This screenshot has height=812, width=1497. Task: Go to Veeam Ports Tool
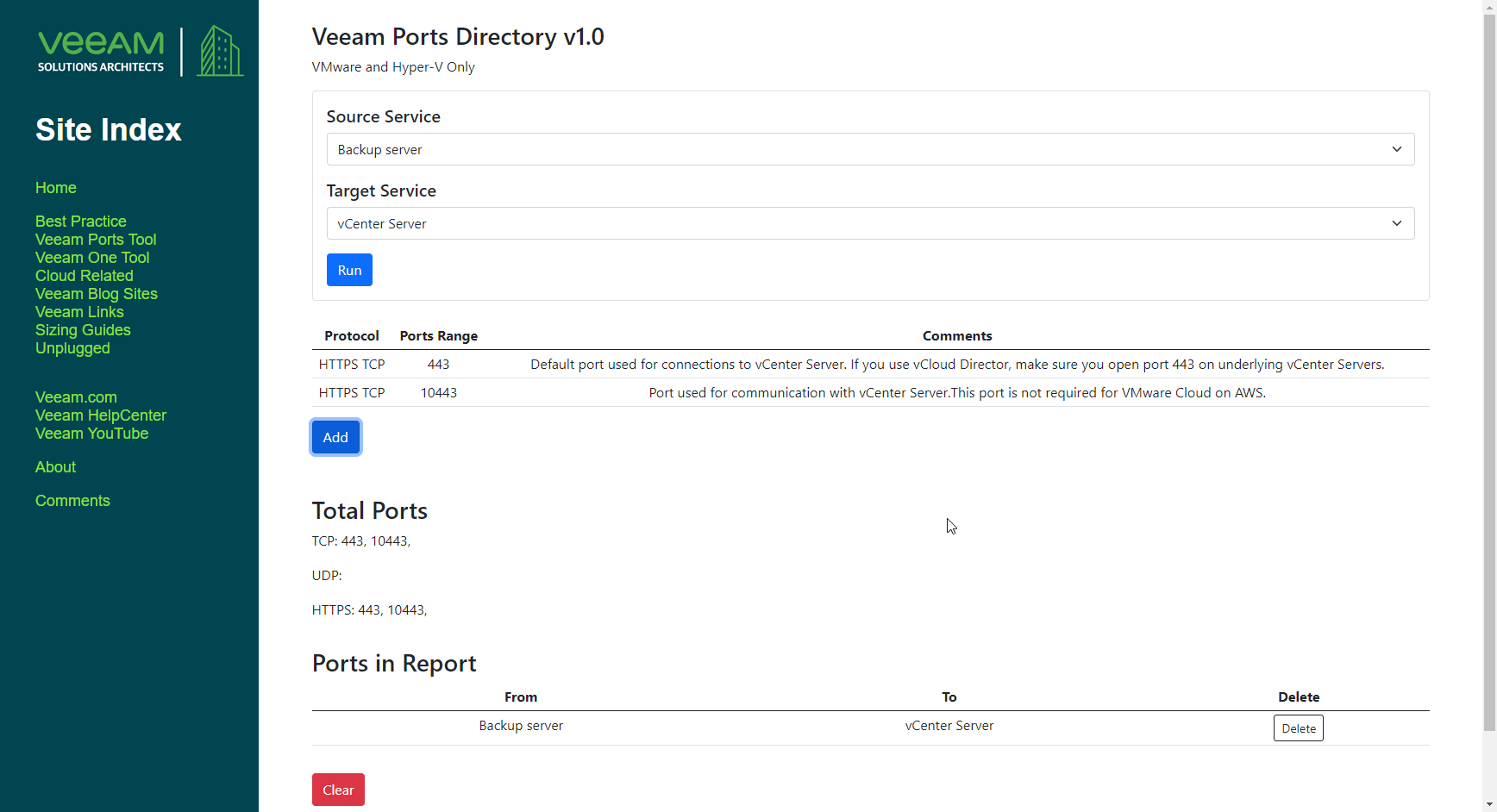pos(96,240)
